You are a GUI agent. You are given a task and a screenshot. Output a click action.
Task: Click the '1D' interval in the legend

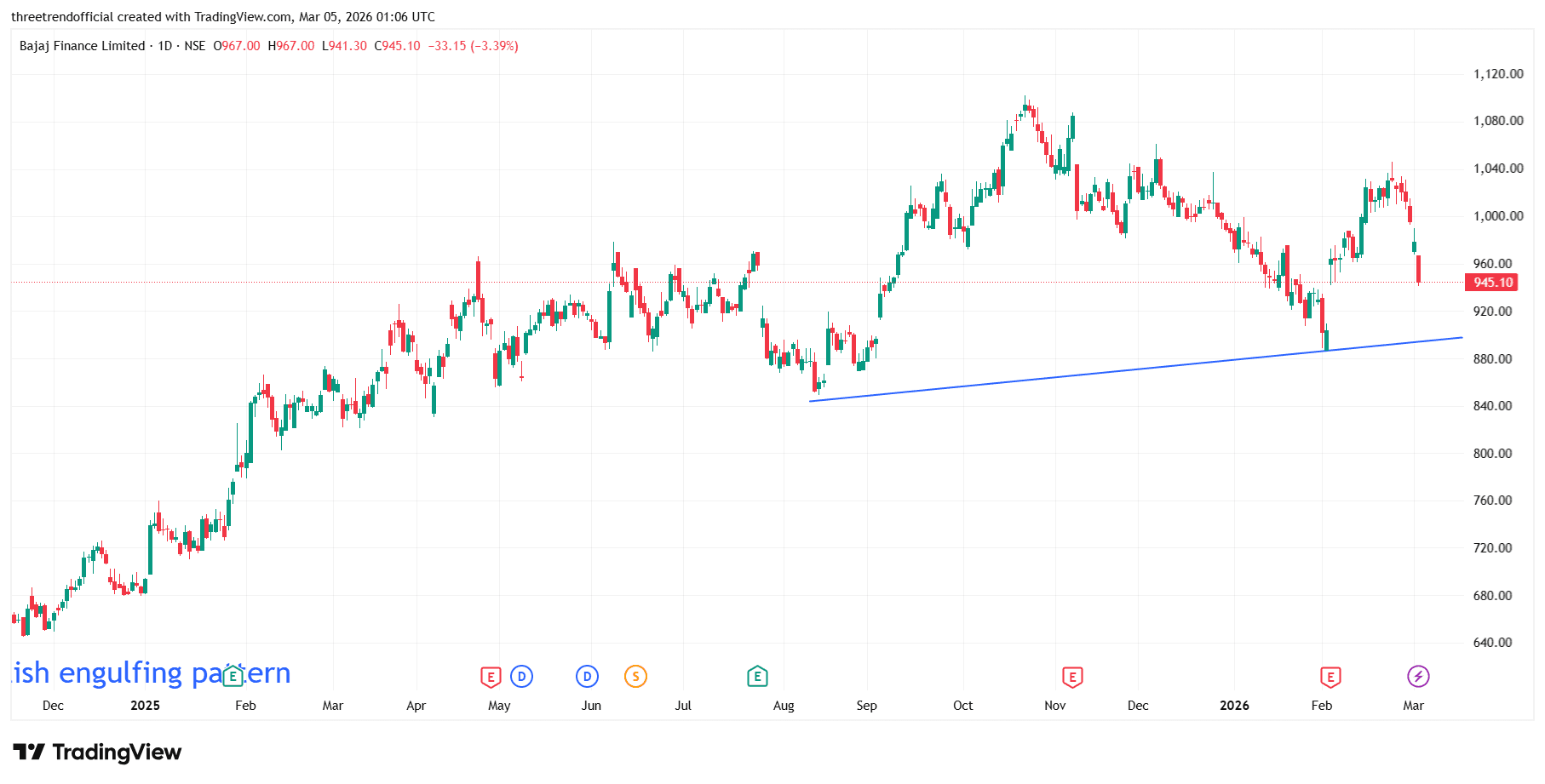point(165,46)
